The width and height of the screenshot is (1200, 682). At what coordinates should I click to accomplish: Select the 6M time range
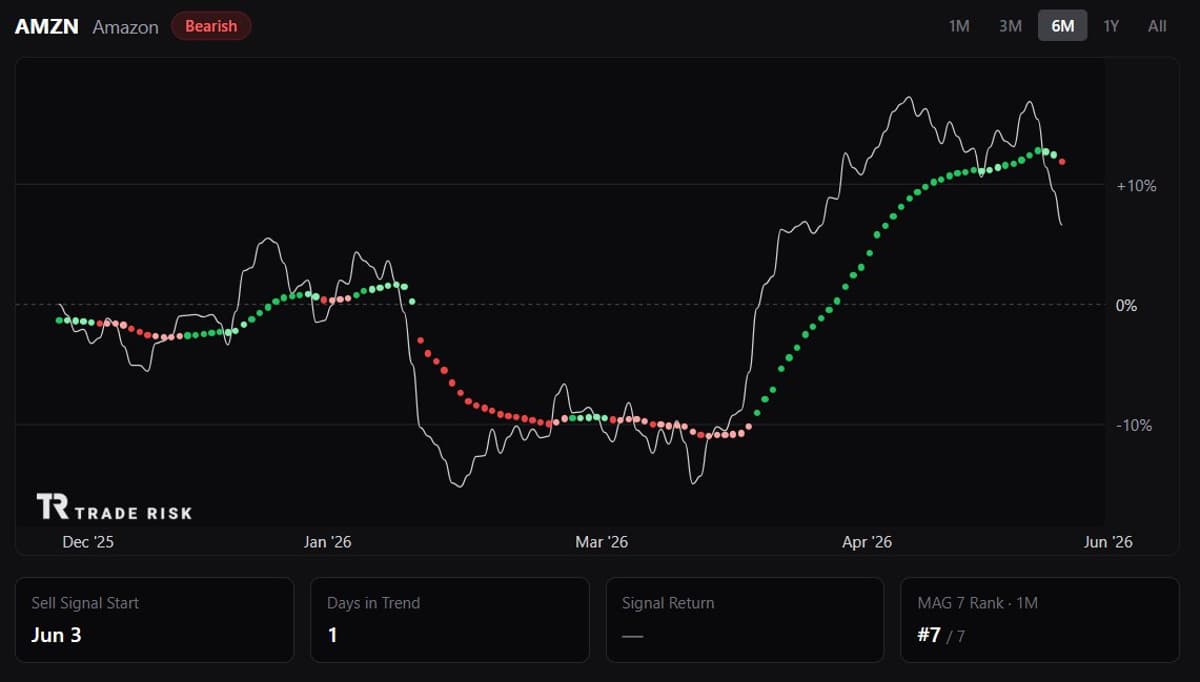1062,26
